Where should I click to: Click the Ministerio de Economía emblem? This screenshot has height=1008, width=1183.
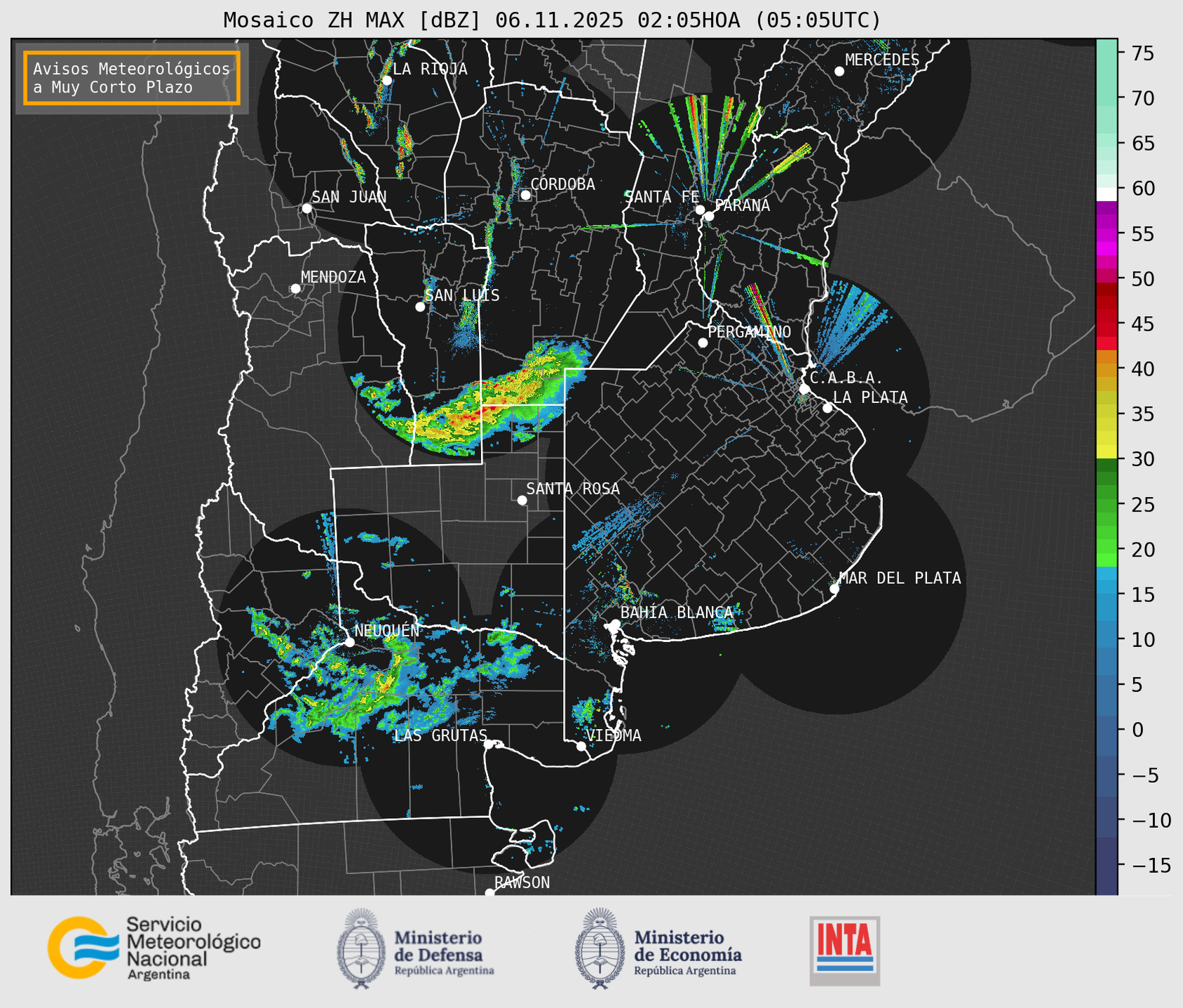600,948
